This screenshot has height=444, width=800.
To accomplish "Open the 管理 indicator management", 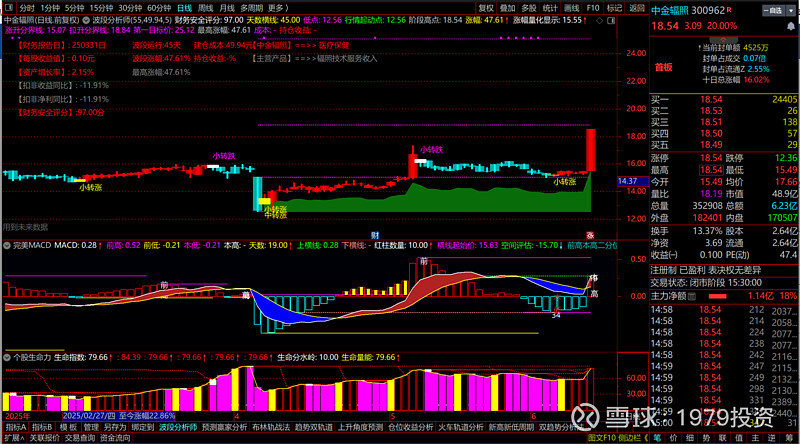I will (91, 428).
